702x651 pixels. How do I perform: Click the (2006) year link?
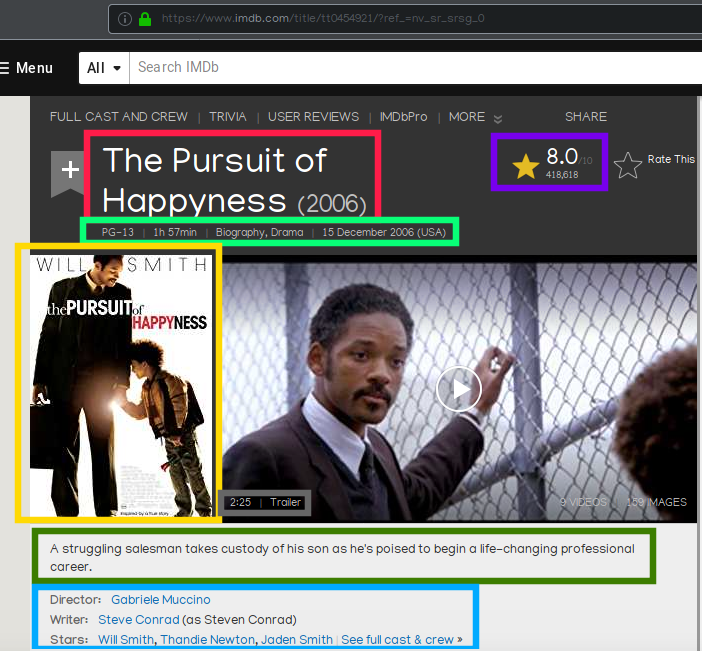tap(332, 204)
